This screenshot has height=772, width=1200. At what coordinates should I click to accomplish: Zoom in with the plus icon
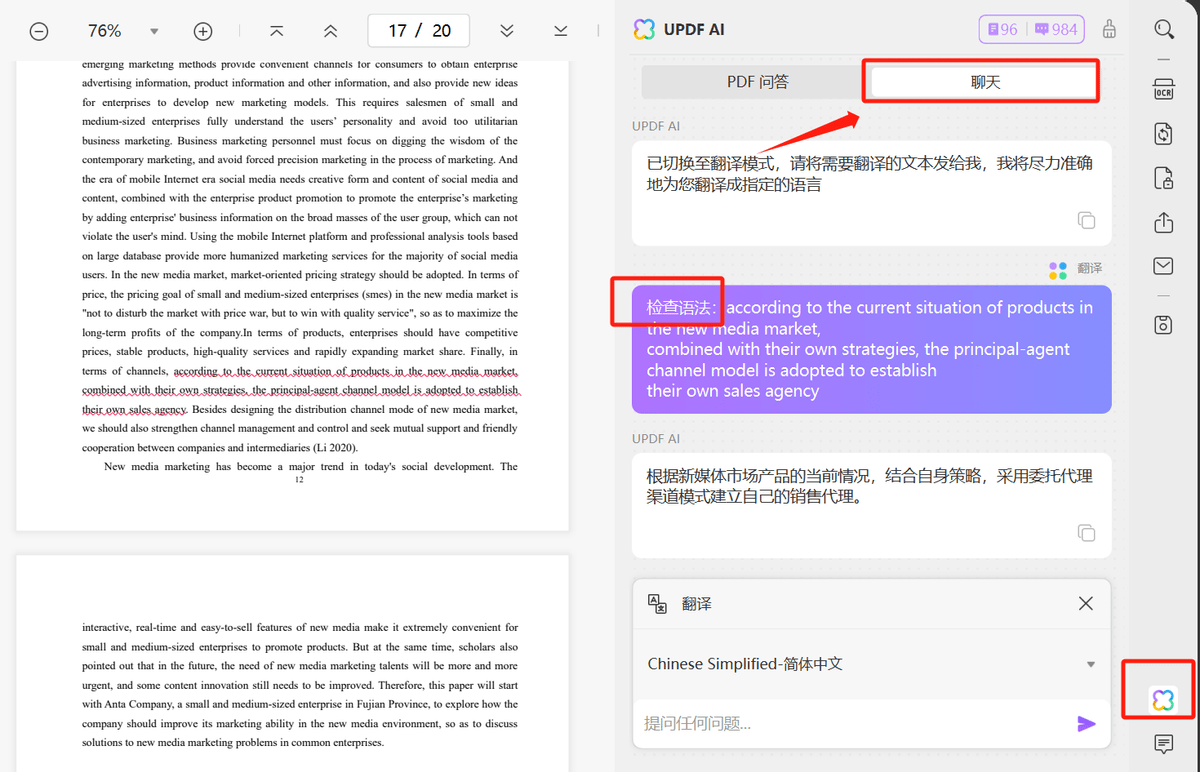coord(203,31)
